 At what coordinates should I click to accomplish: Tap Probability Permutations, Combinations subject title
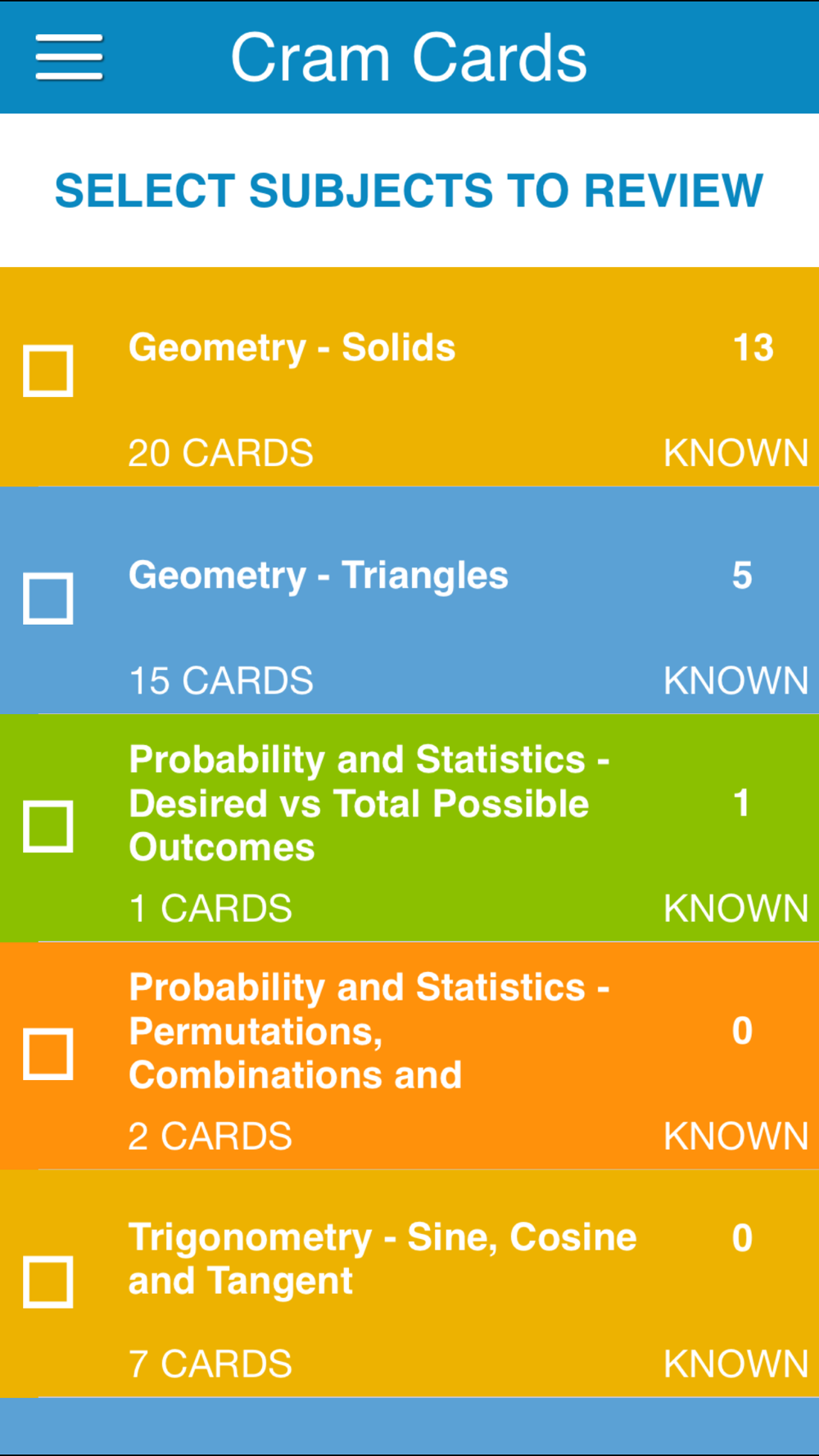point(369,1031)
